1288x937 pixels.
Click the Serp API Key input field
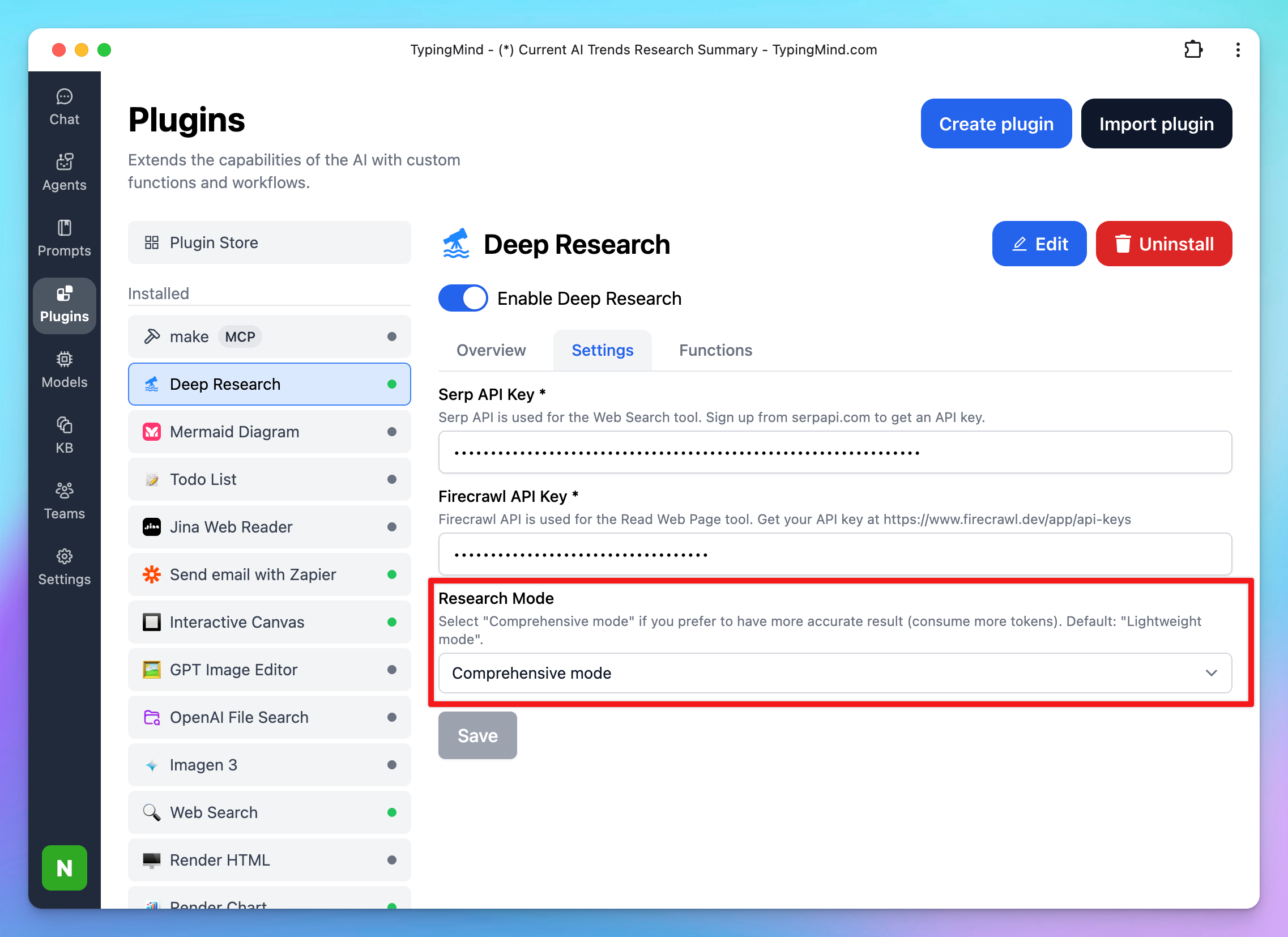pos(835,453)
